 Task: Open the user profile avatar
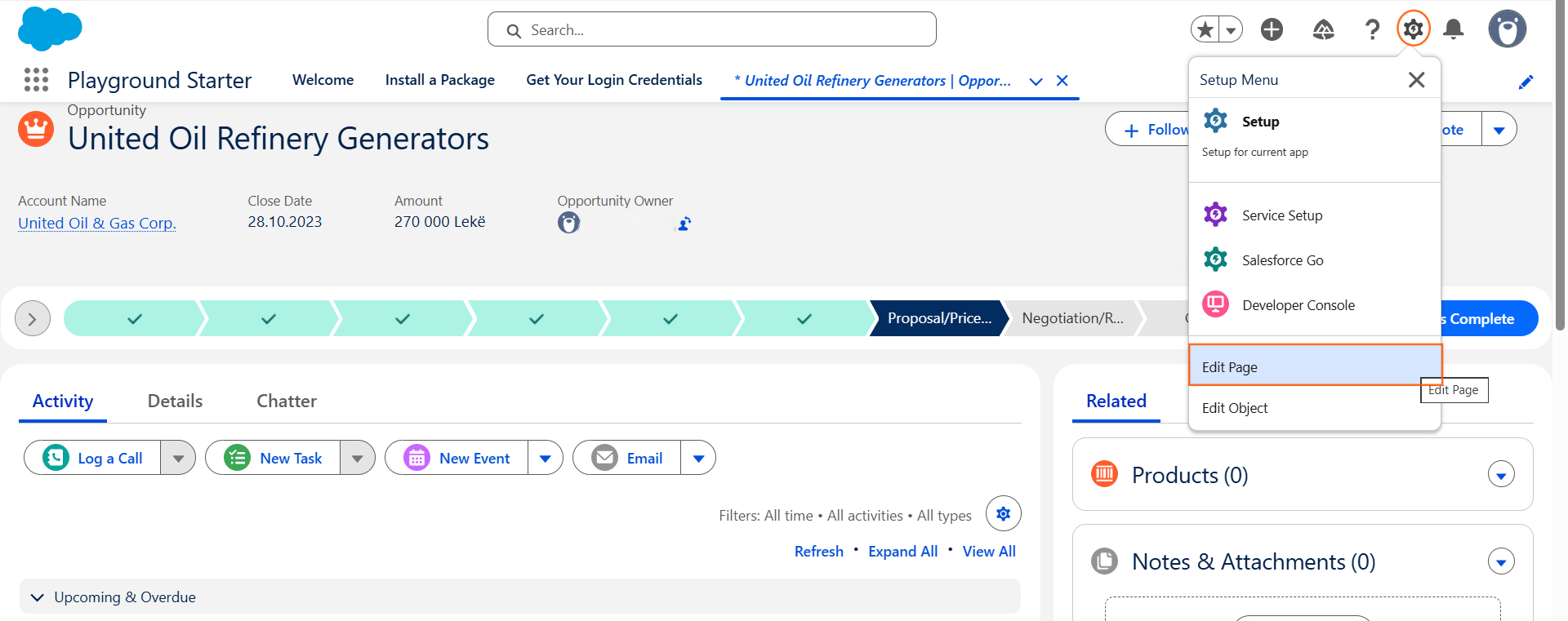point(1507,29)
